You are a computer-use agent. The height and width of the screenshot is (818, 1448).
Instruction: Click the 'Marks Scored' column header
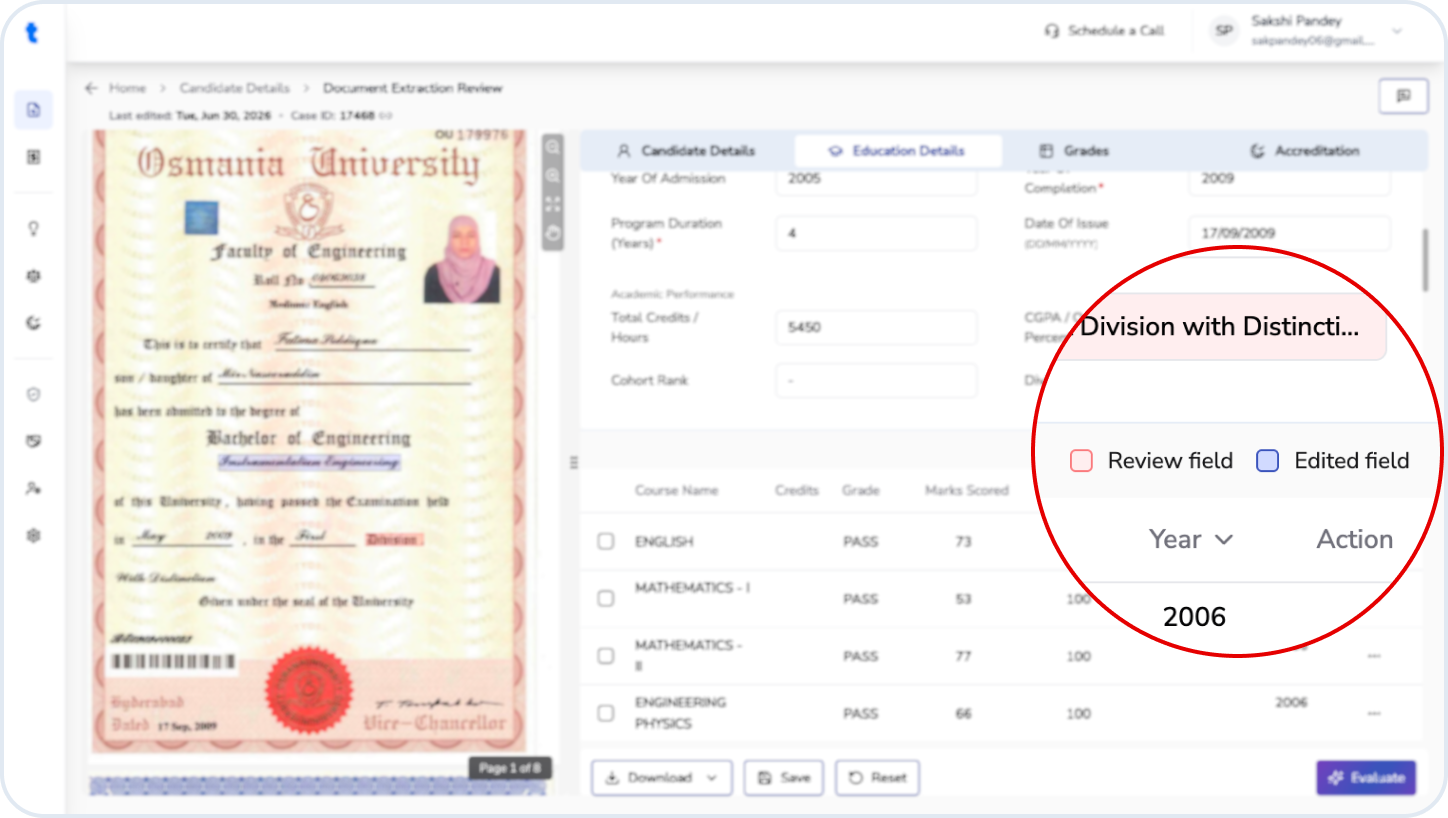pos(967,490)
